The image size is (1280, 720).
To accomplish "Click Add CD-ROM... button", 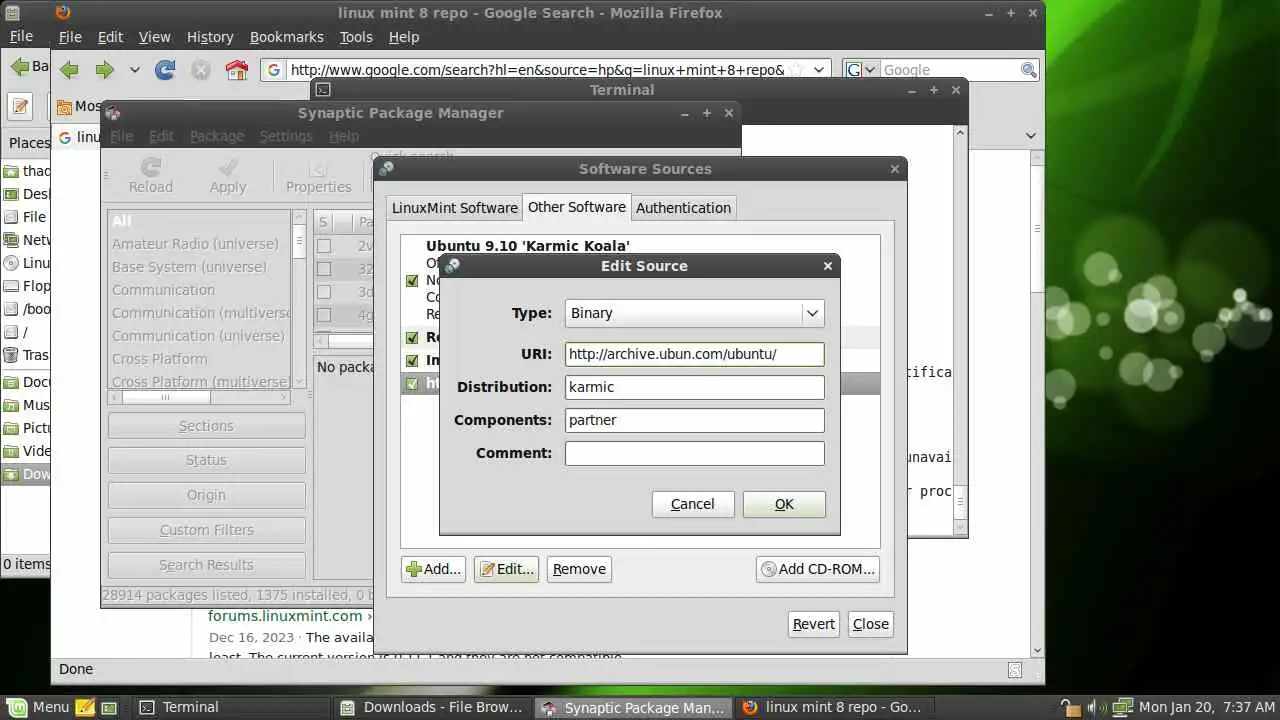I will point(818,569).
